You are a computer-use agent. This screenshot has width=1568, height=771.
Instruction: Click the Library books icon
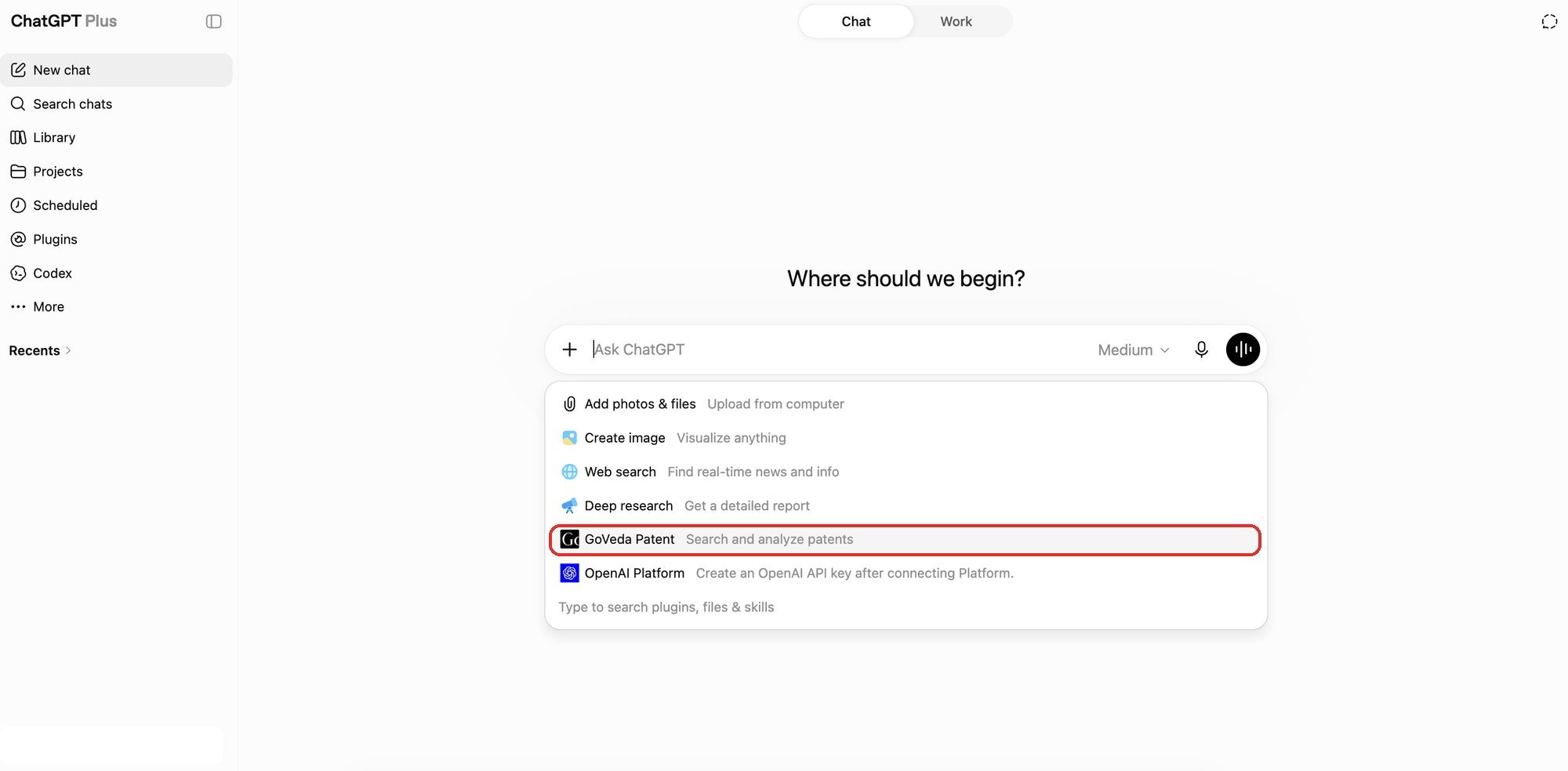pos(18,137)
